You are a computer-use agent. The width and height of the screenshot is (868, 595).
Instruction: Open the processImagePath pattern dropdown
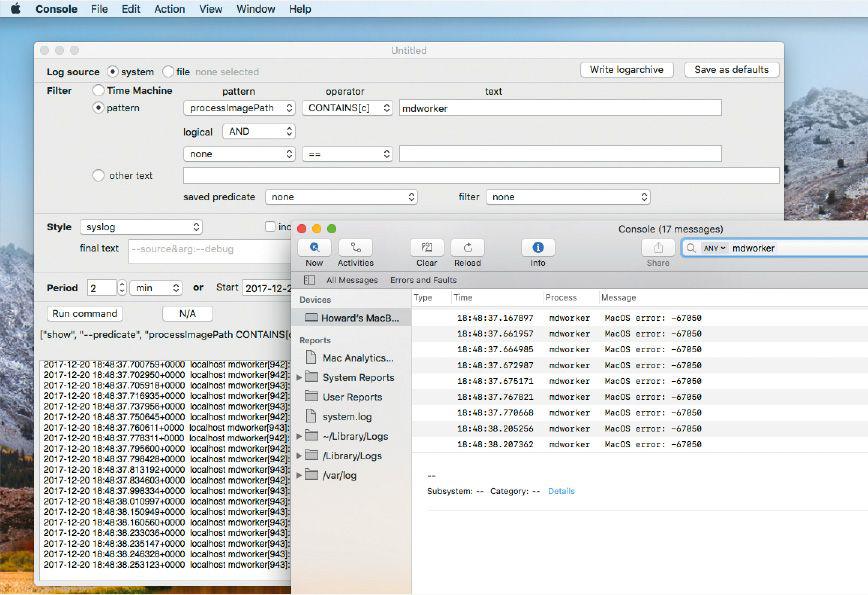tap(239, 108)
